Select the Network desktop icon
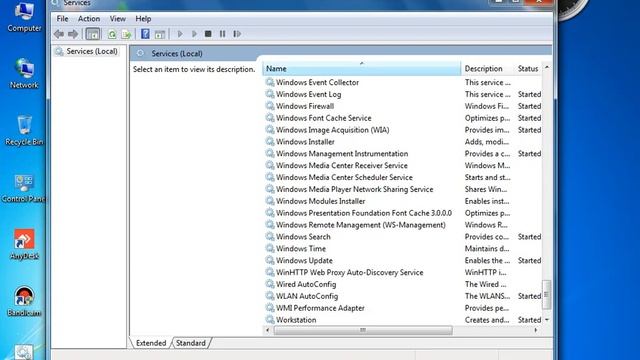The image size is (640, 360). pyautogui.click(x=24, y=74)
